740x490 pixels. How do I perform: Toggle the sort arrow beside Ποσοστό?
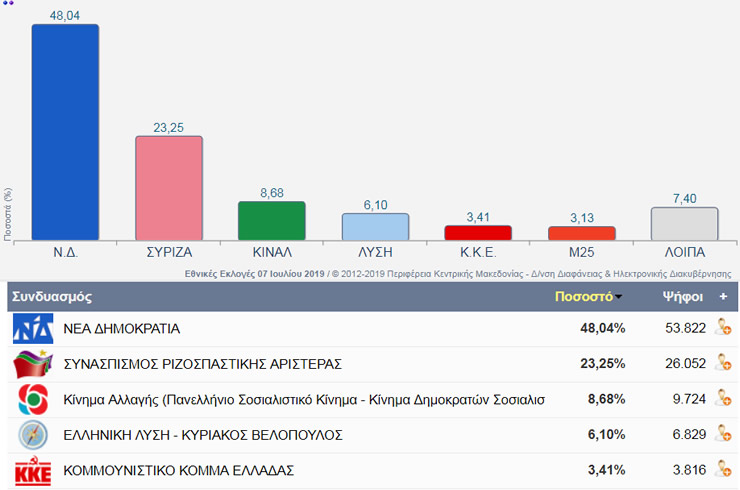tap(619, 298)
